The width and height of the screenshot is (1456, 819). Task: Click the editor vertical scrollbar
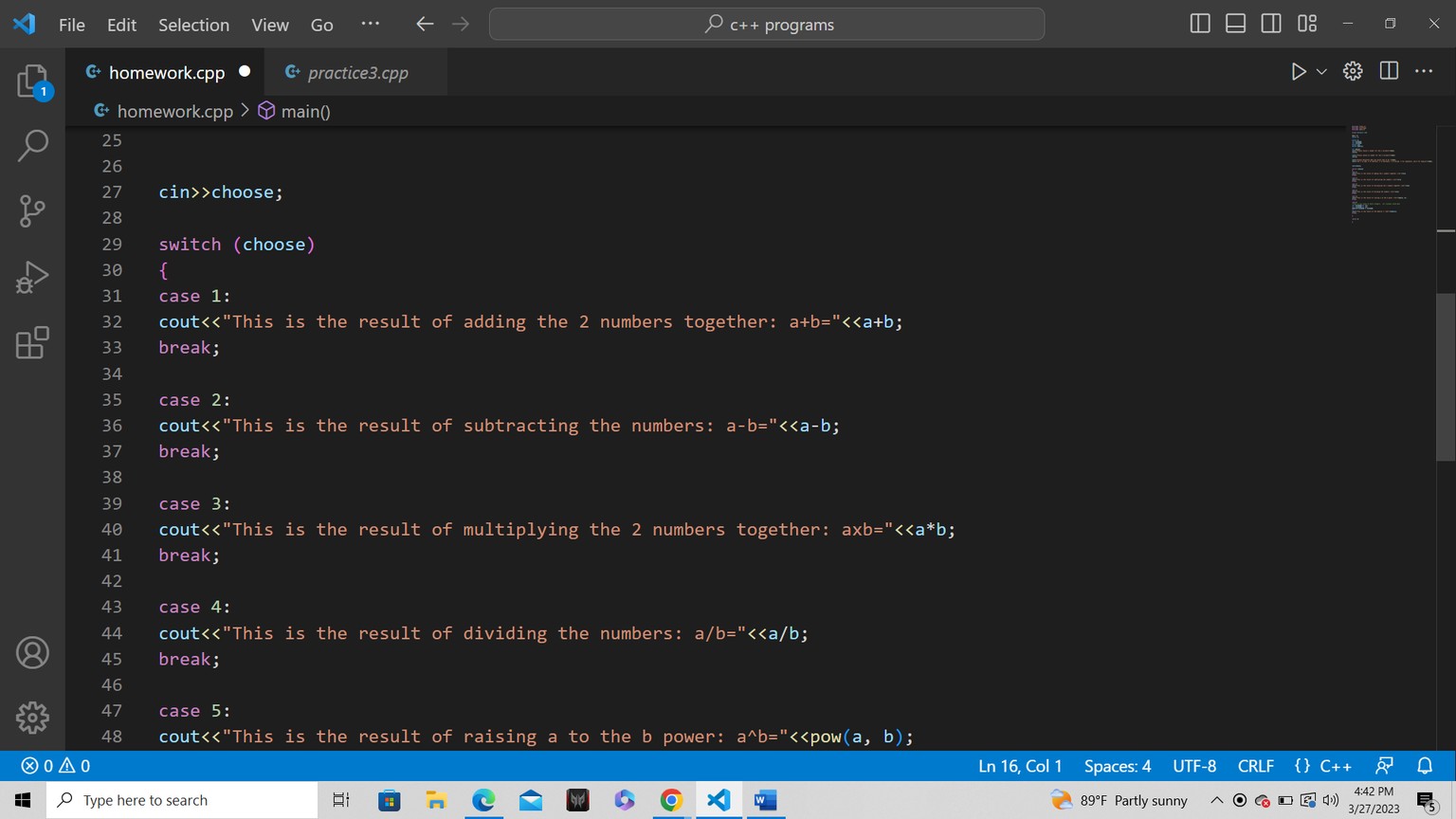coord(1446,377)
